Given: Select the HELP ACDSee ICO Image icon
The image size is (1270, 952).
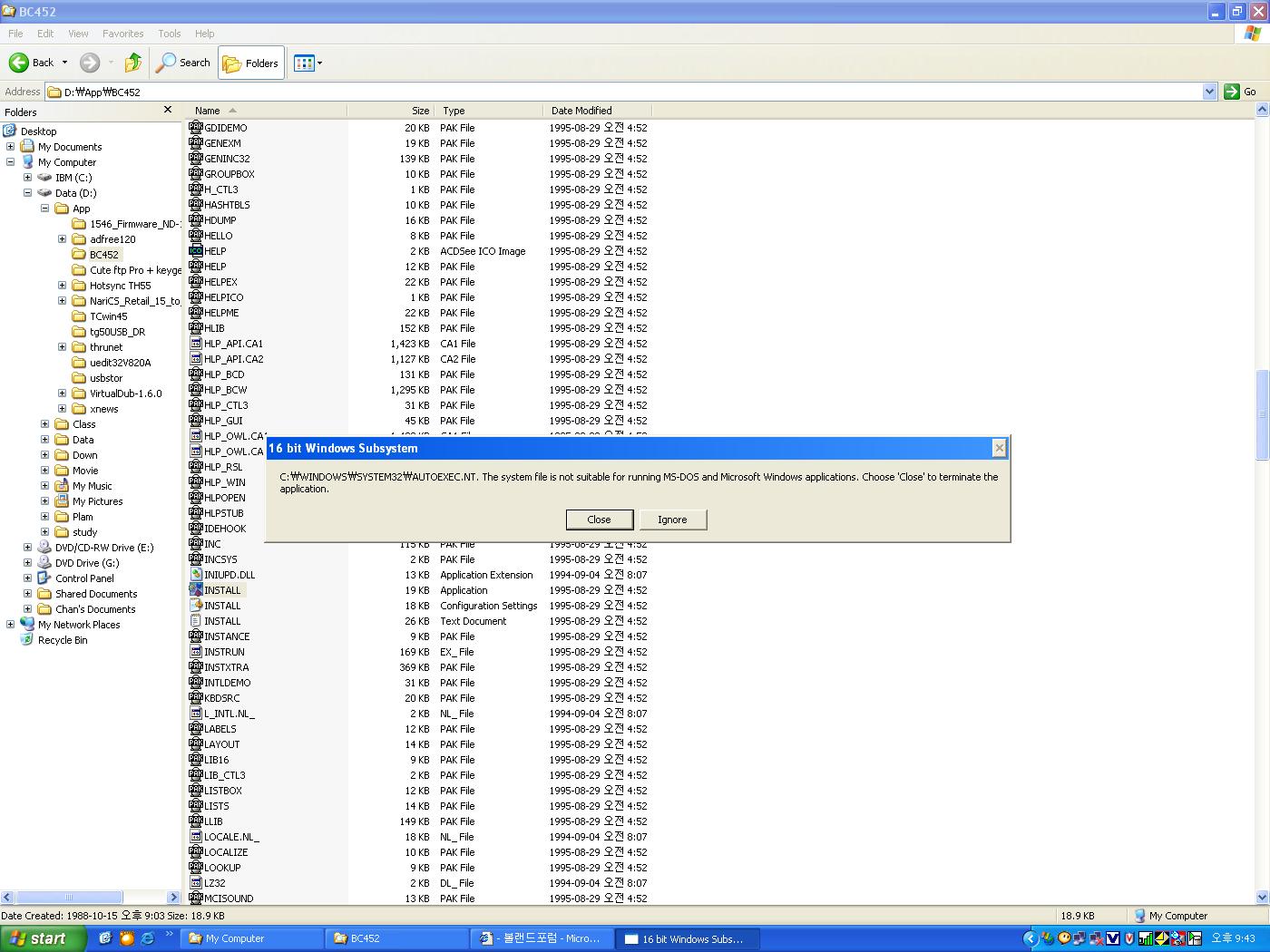Looking at the screenshot, I should coord(196,250).
